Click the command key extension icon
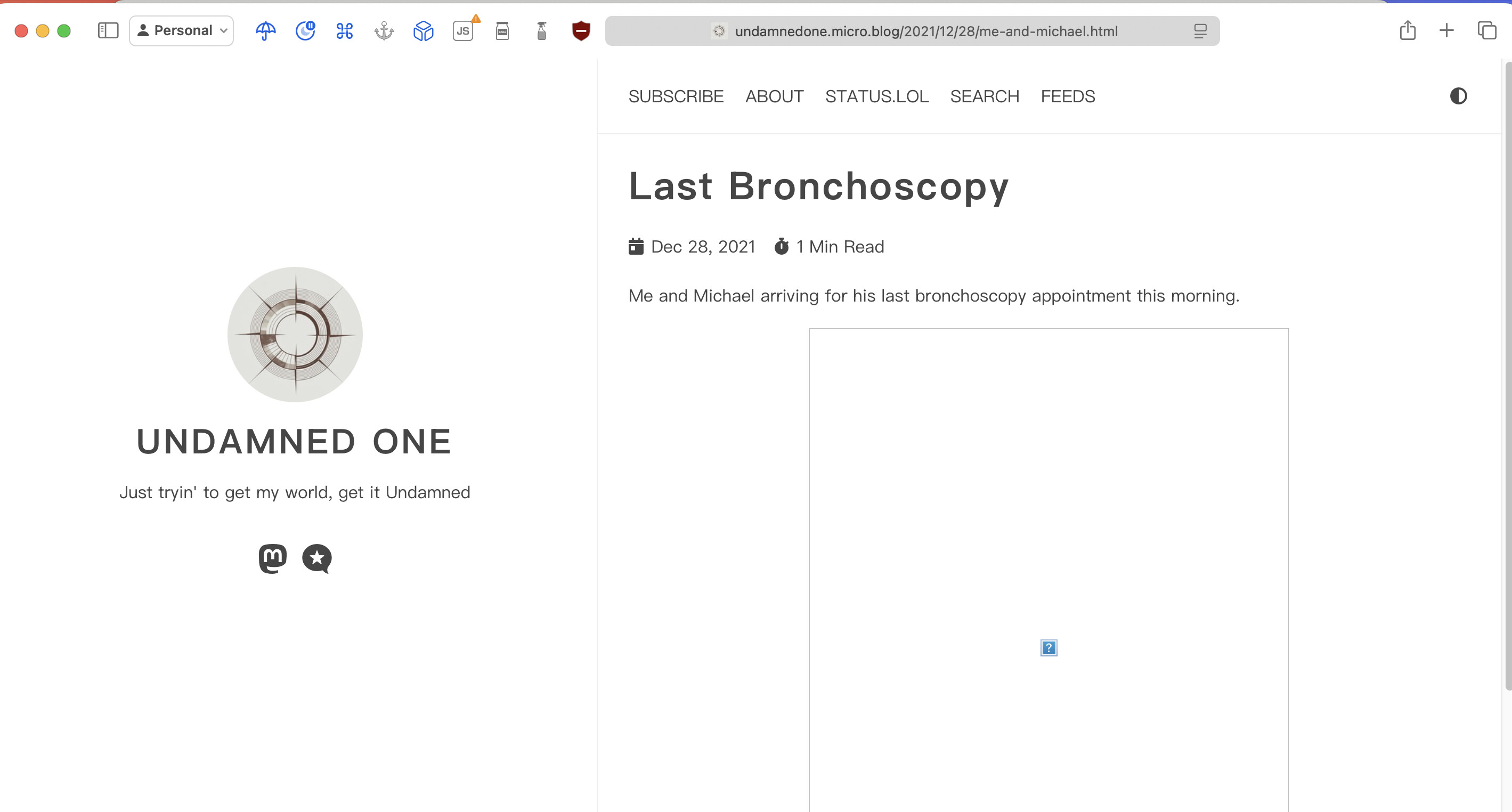The height and width of the screenshot is (812, 1512). coord(345,30)
